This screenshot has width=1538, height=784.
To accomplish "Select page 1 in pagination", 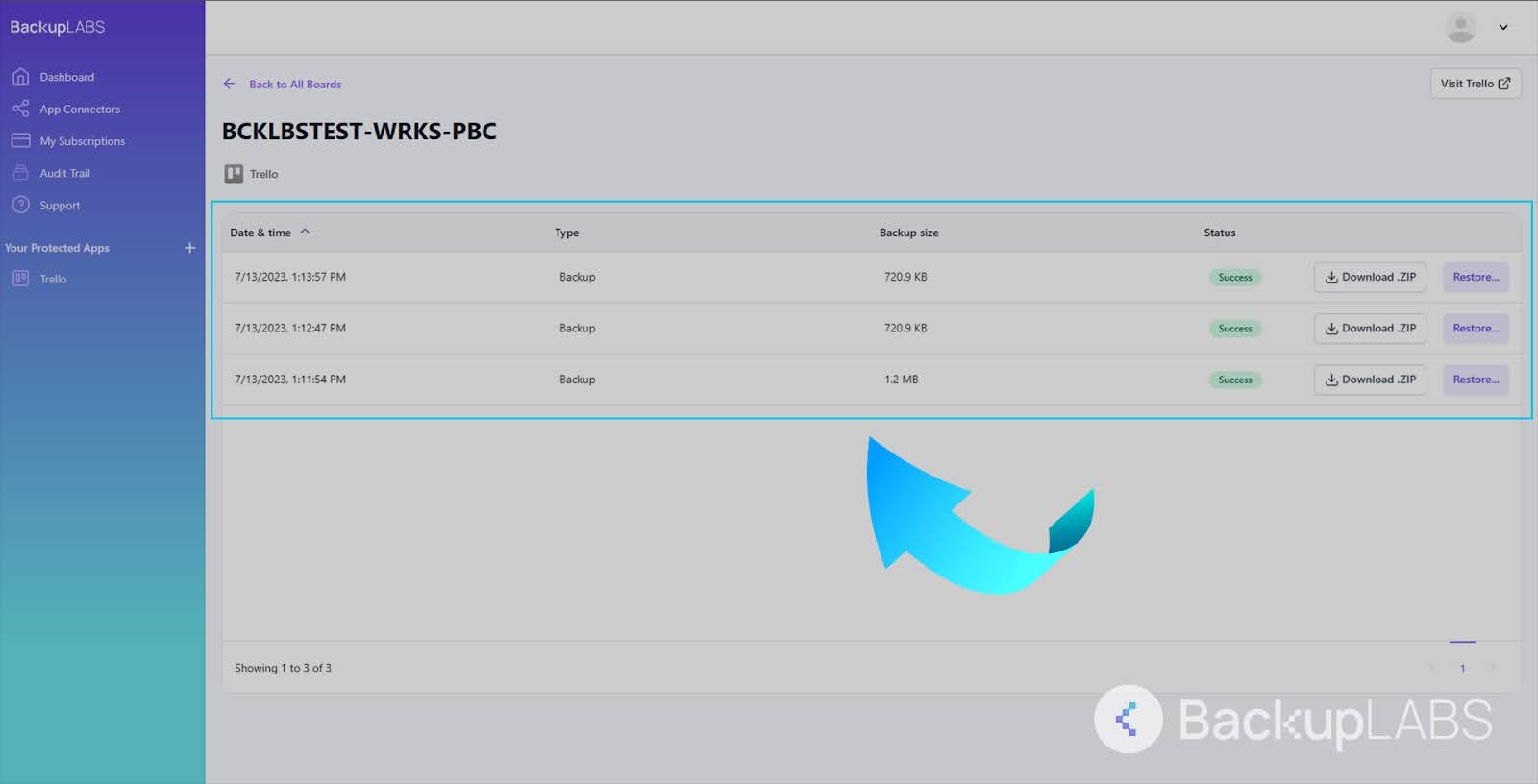I will 1462,668.
